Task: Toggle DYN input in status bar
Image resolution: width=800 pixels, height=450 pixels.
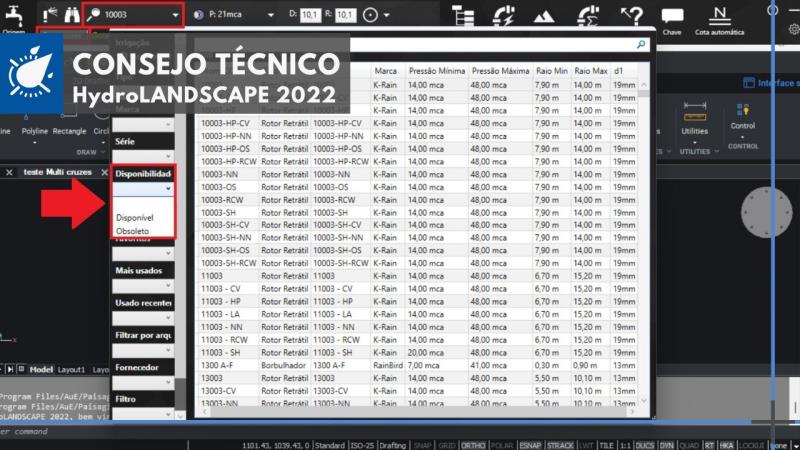Action: point(667,445)
